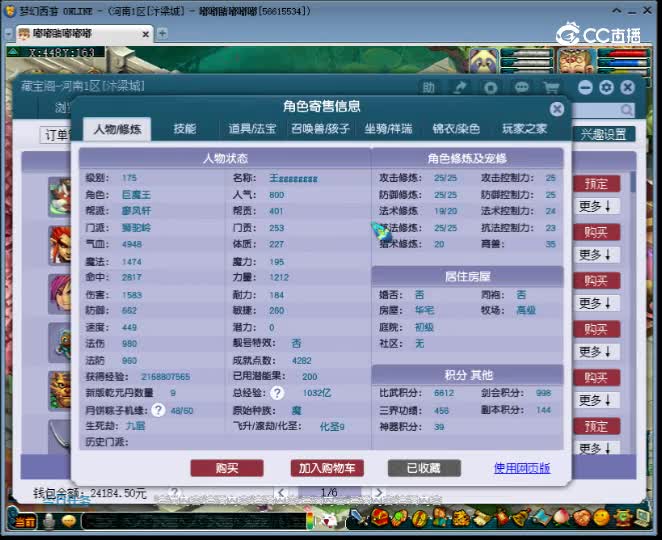Go to previous page arrow beside 1/6

pyautogui.click(x=282, y=492)
